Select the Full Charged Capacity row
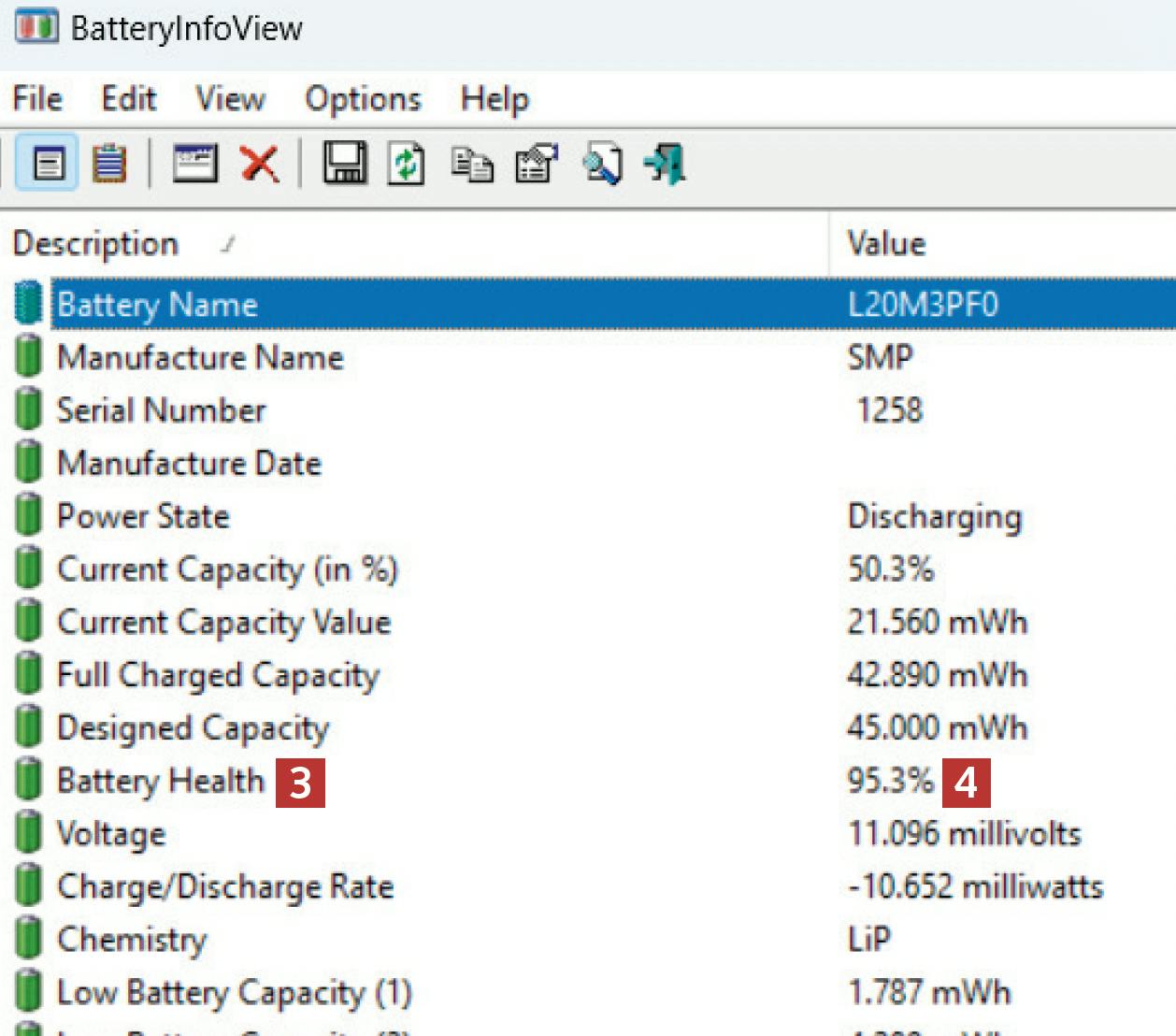The image size is (1176, 1036). (x=218, y=675)
